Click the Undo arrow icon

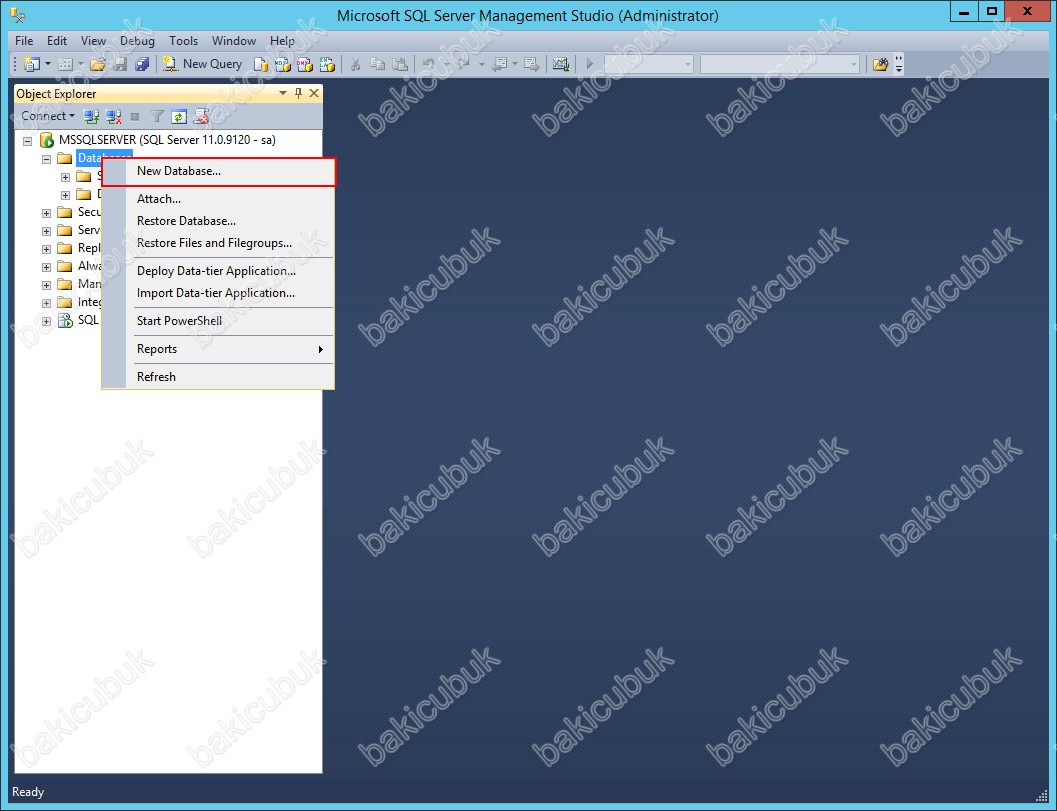(x=429, y=64)
